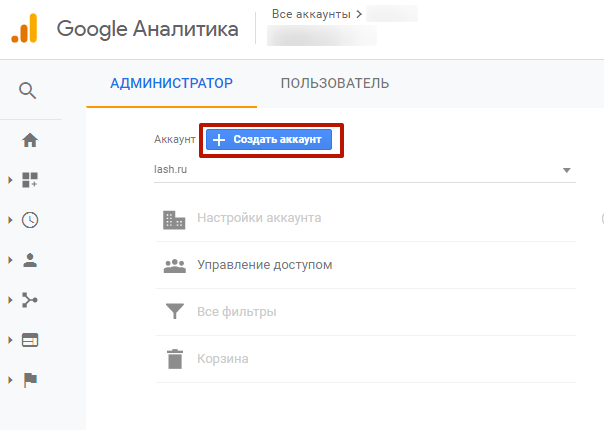
Task: Click the people icon for access management
Action: [174, 266]
